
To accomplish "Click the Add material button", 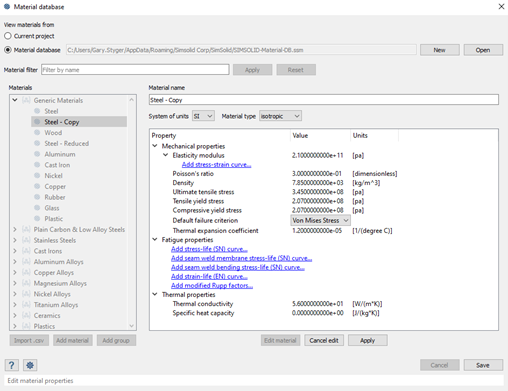I will 73,340.
